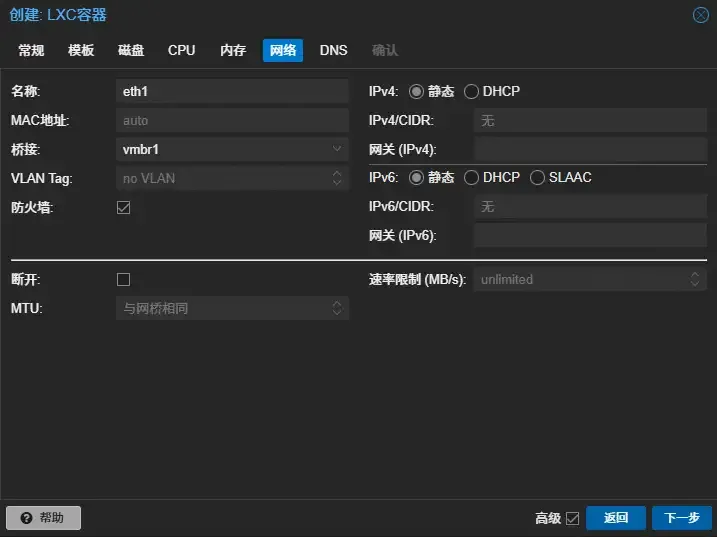Click the 帮助 button
Screen dimensions: 717x537
[43, 518]
